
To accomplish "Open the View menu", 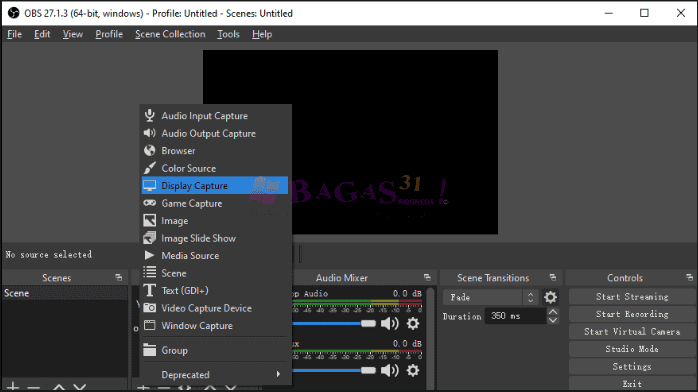I will 73,34.
